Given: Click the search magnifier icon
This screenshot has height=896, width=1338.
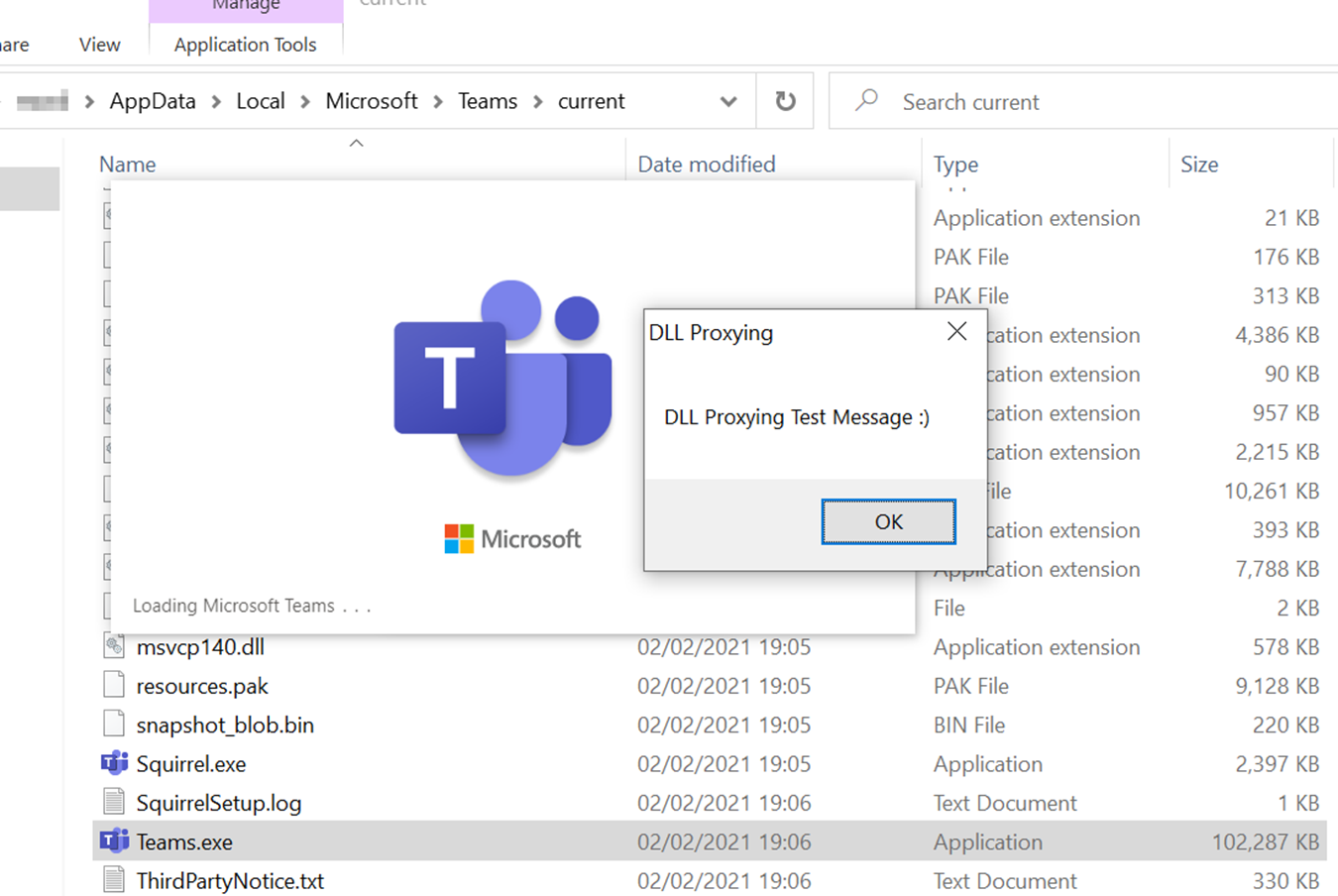Looking at the screenshot, I should pos(867,100).
